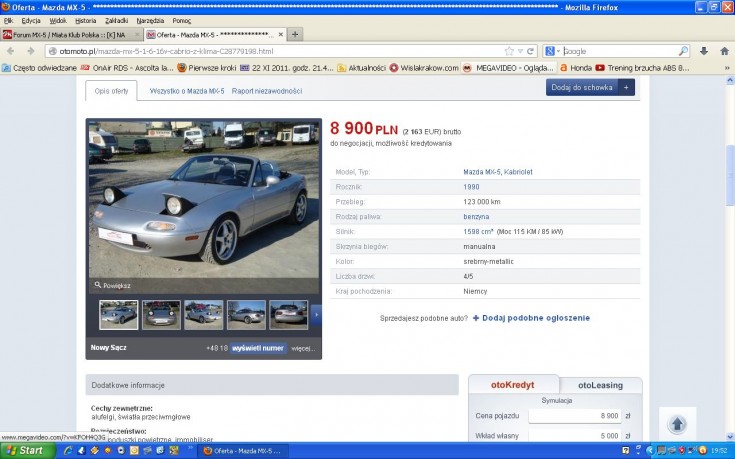Open the Pomoc menu
The width and height of the screenshot is (735, 459).
pos(181,21)
